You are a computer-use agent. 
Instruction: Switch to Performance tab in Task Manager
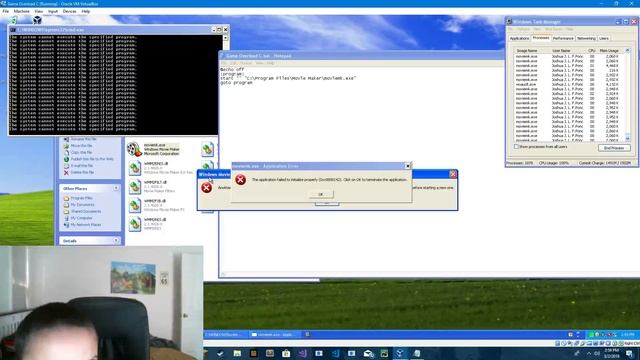point(563,38)
